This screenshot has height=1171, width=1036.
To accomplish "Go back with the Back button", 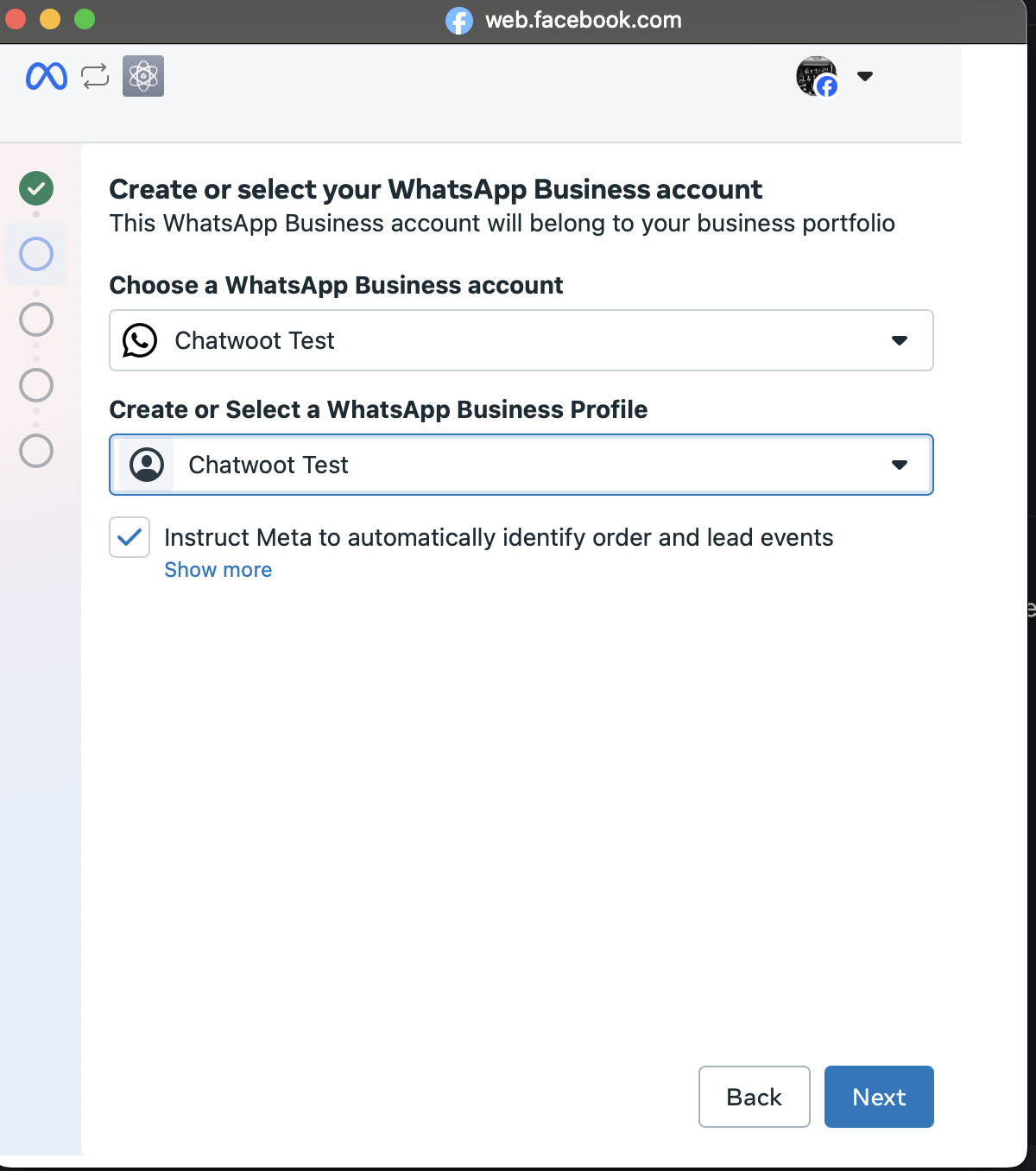I will (x=755, y=1097).
